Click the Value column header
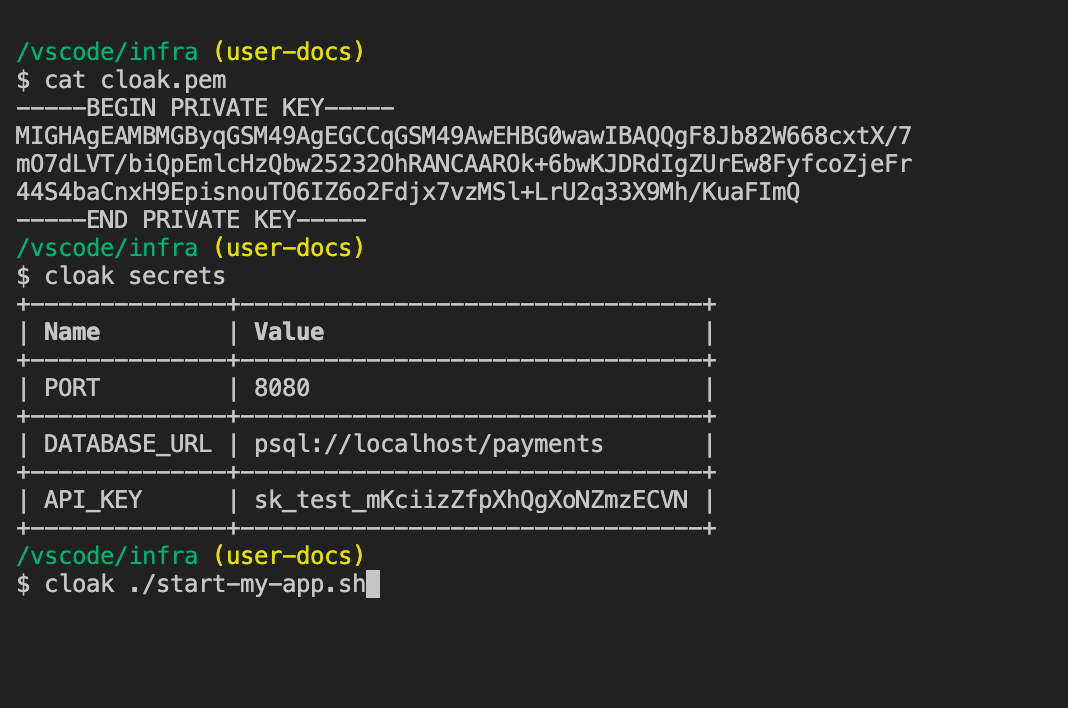 point(289,332)
